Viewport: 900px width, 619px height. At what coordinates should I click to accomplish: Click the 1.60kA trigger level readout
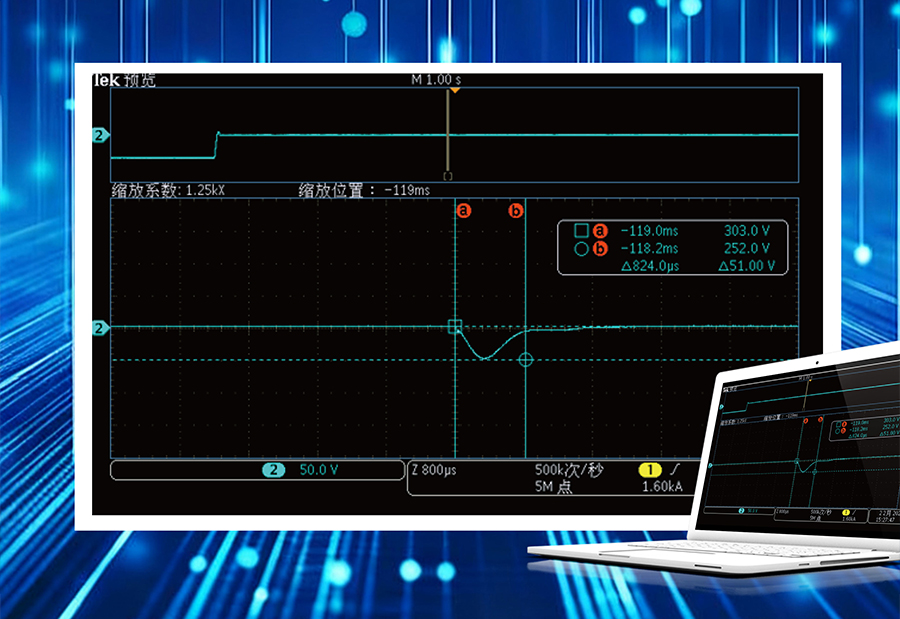(662, 487)
